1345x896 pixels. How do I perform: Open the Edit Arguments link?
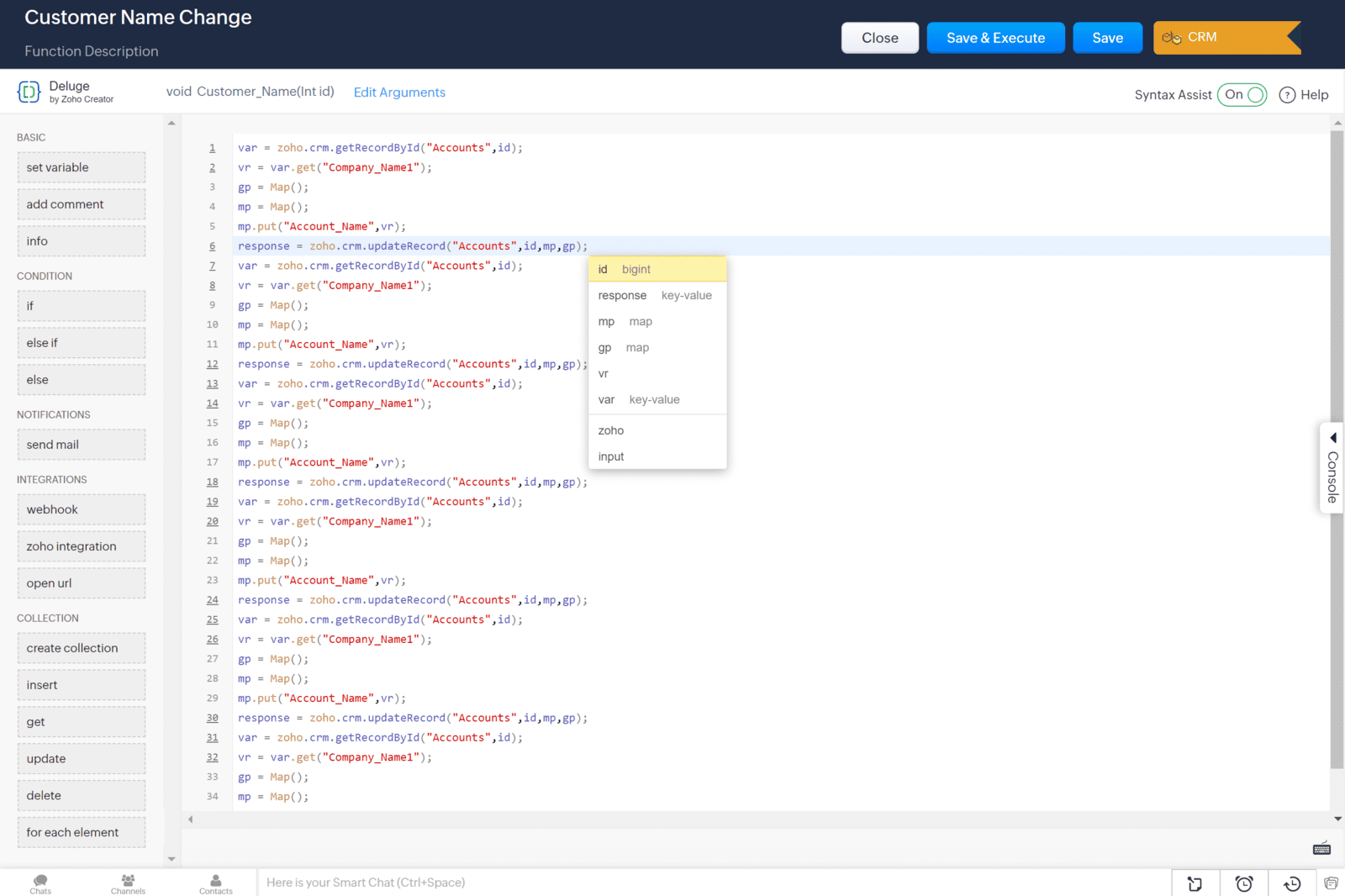click(399, 92)
